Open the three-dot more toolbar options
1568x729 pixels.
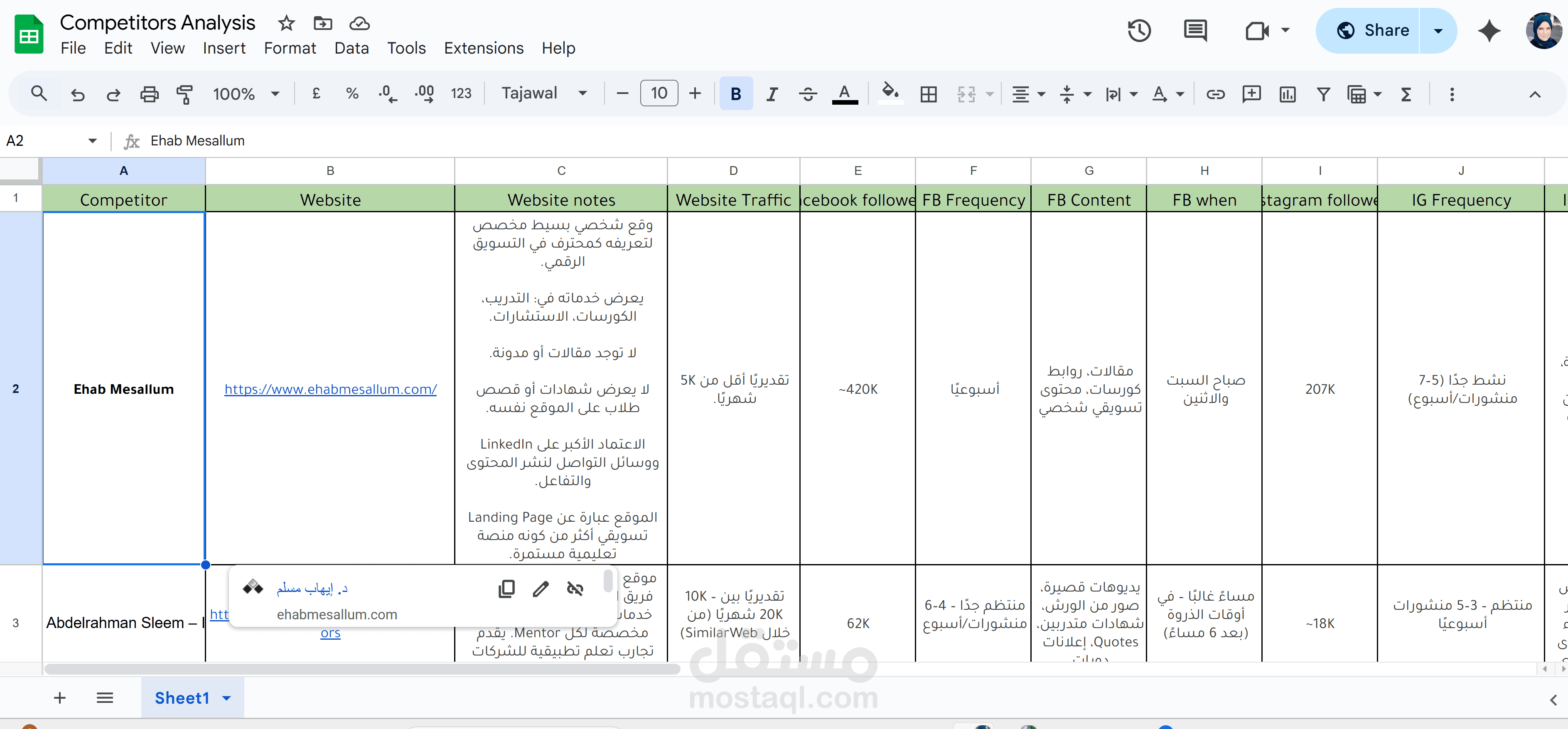pos(1452,94)
